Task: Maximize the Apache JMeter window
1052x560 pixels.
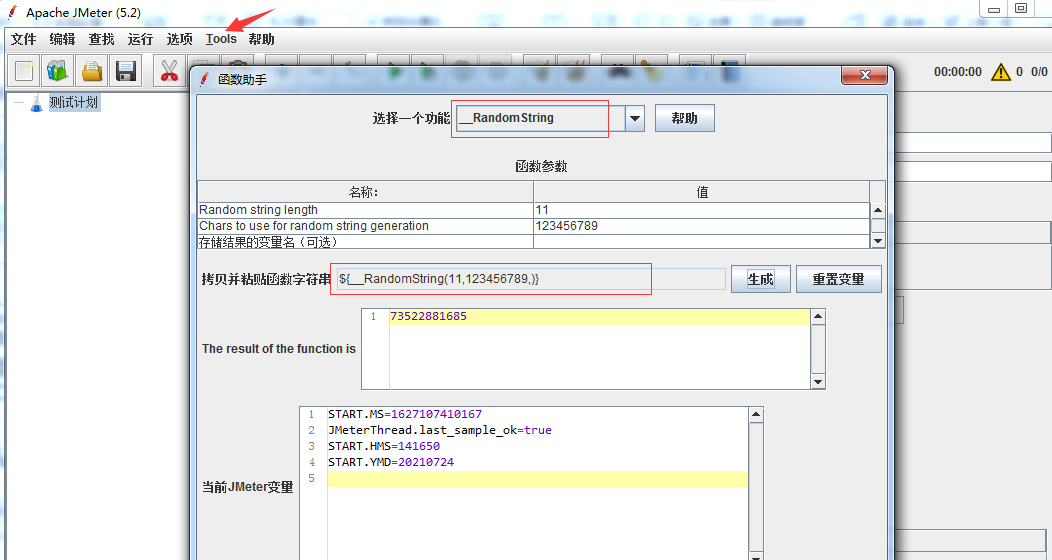Action: 1021,9
